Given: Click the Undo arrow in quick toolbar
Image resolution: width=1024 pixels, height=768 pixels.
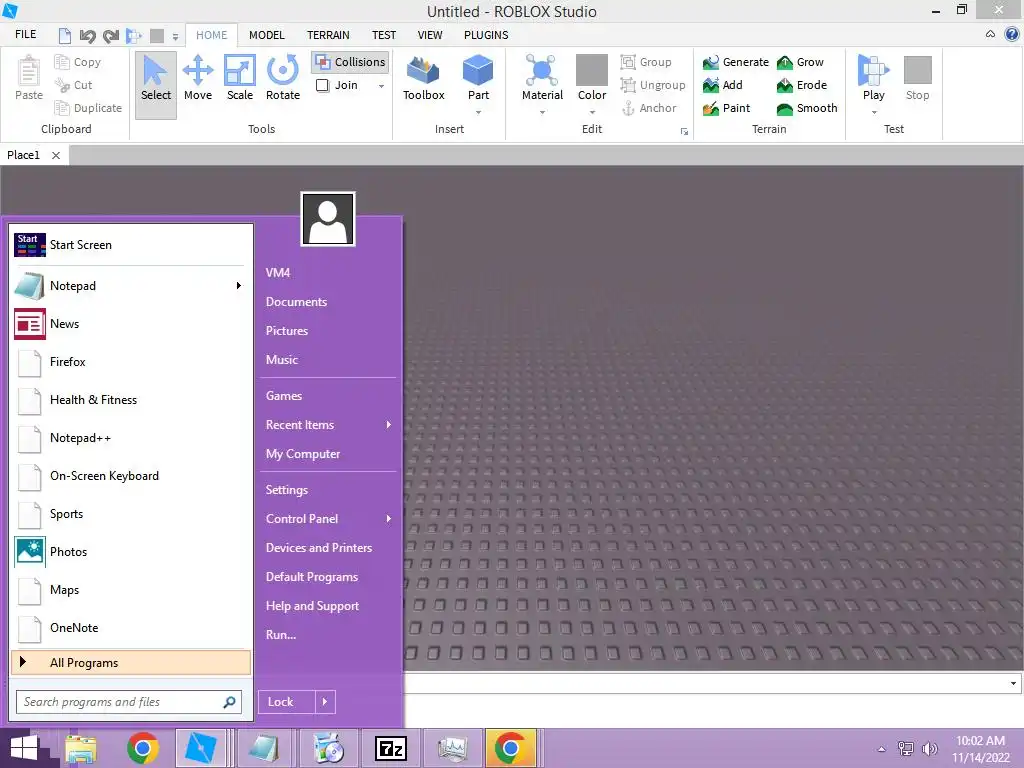Looking at the screenshot, I should [87, 35].
